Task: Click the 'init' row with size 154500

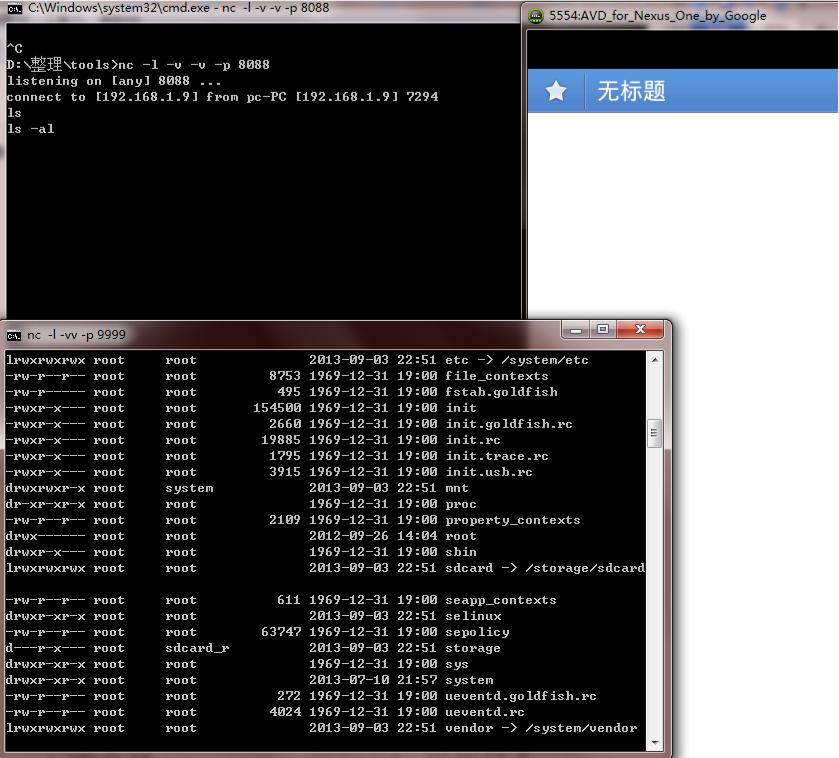Action: pyautogui.click(x=241, y=408)
